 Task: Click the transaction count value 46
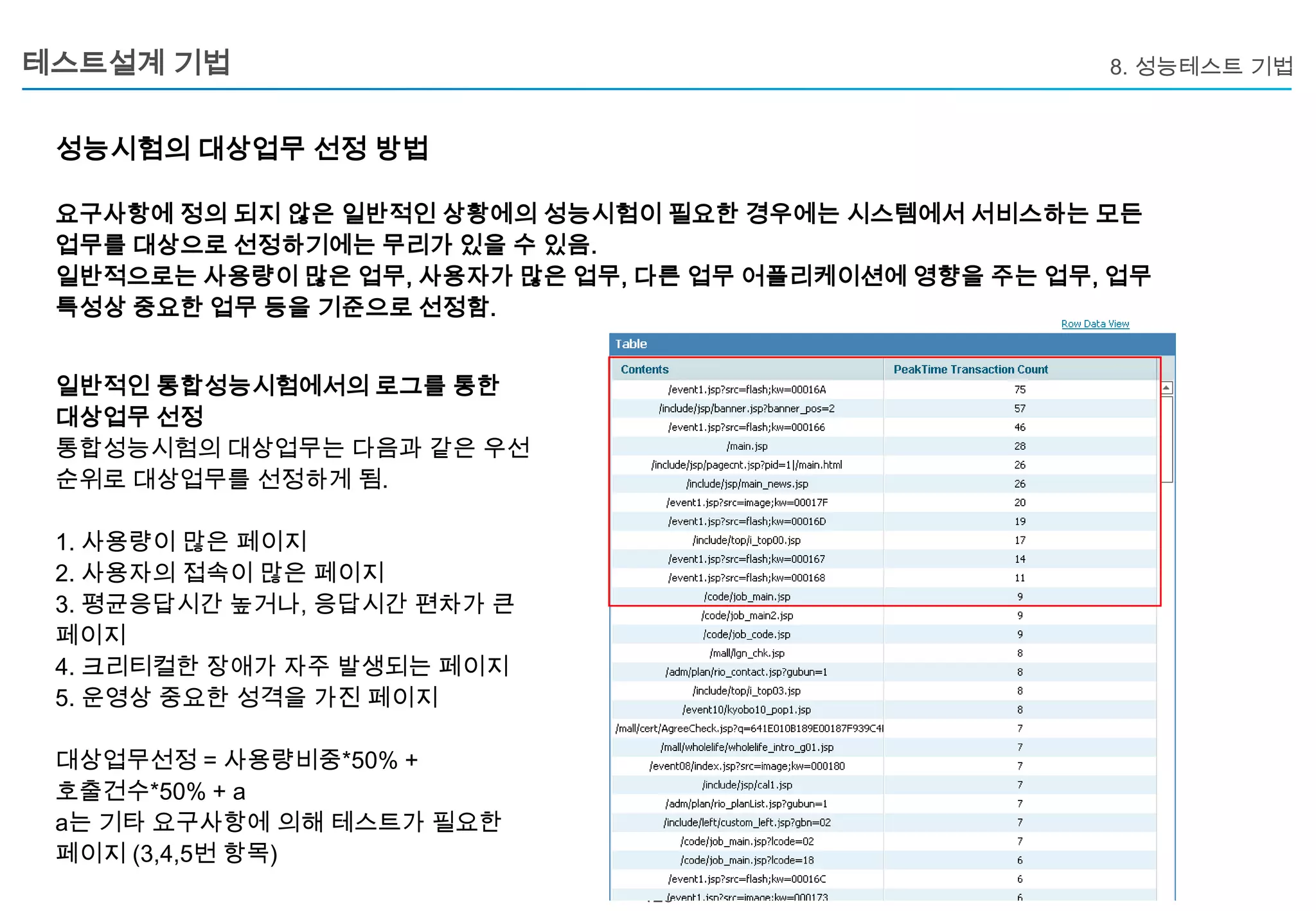click(x=1020, y=427)
